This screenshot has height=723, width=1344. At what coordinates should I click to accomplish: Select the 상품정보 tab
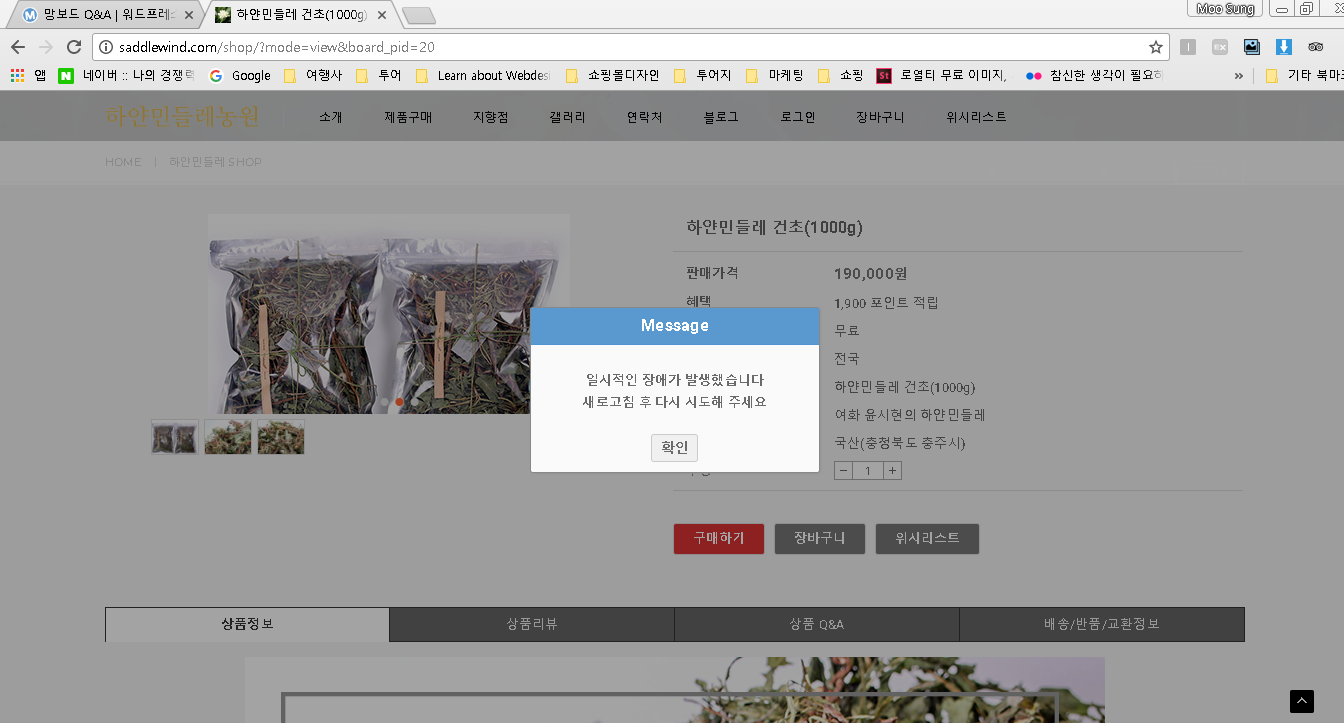[247, 624]
